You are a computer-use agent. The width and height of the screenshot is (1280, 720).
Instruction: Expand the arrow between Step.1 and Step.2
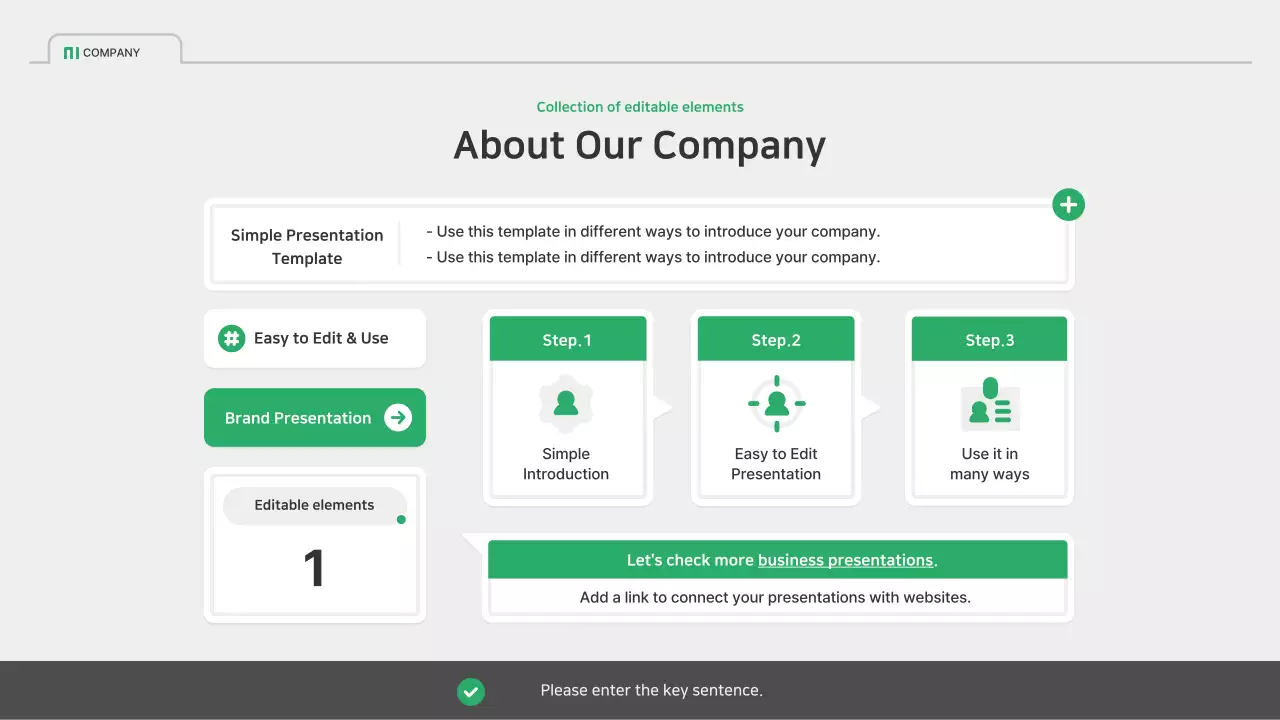[x=662, y=407]
